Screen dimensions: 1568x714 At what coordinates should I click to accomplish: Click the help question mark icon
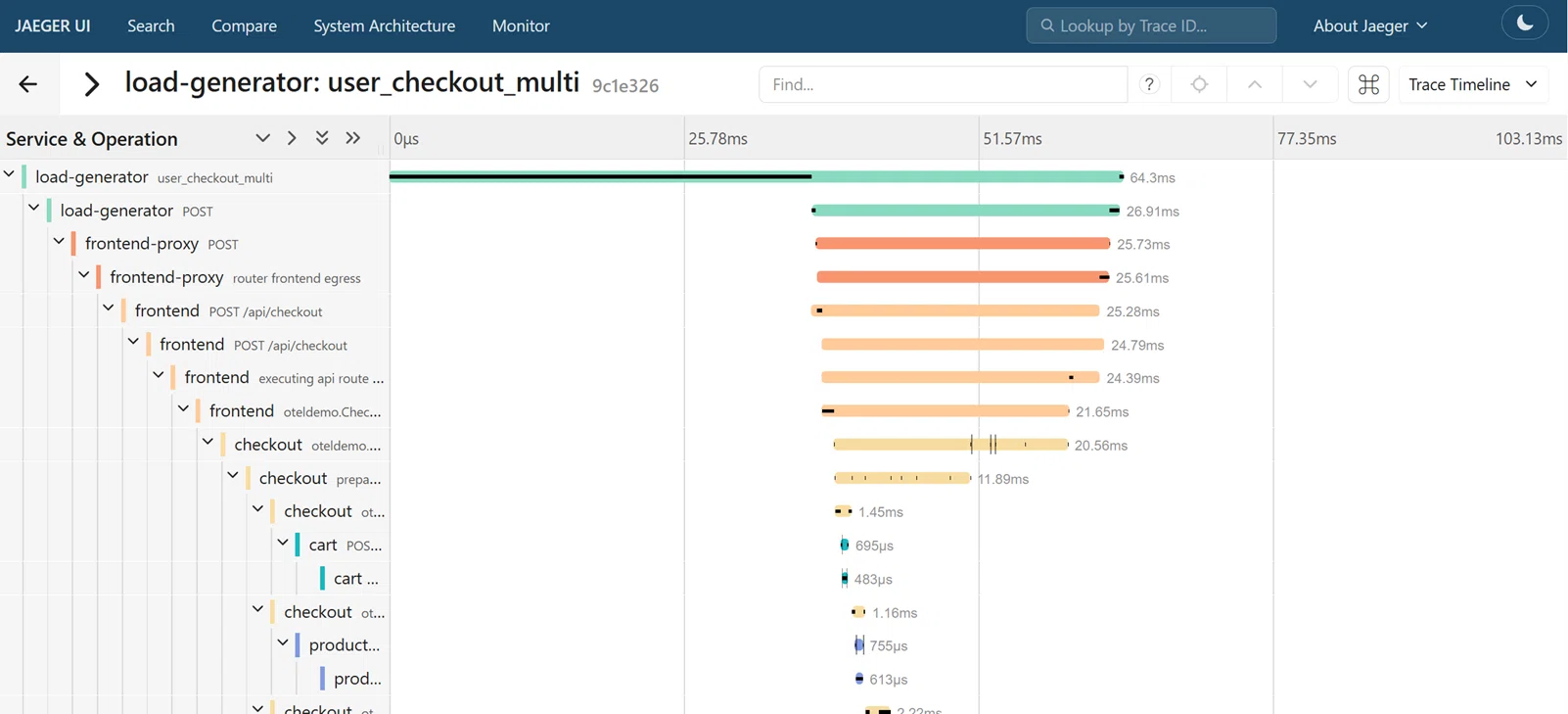coord(1150,84)
